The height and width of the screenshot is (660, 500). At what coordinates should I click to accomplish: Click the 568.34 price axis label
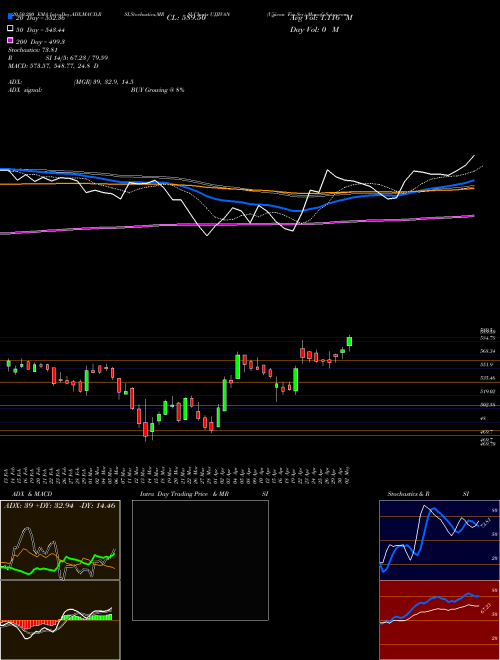tap(487, 351)
